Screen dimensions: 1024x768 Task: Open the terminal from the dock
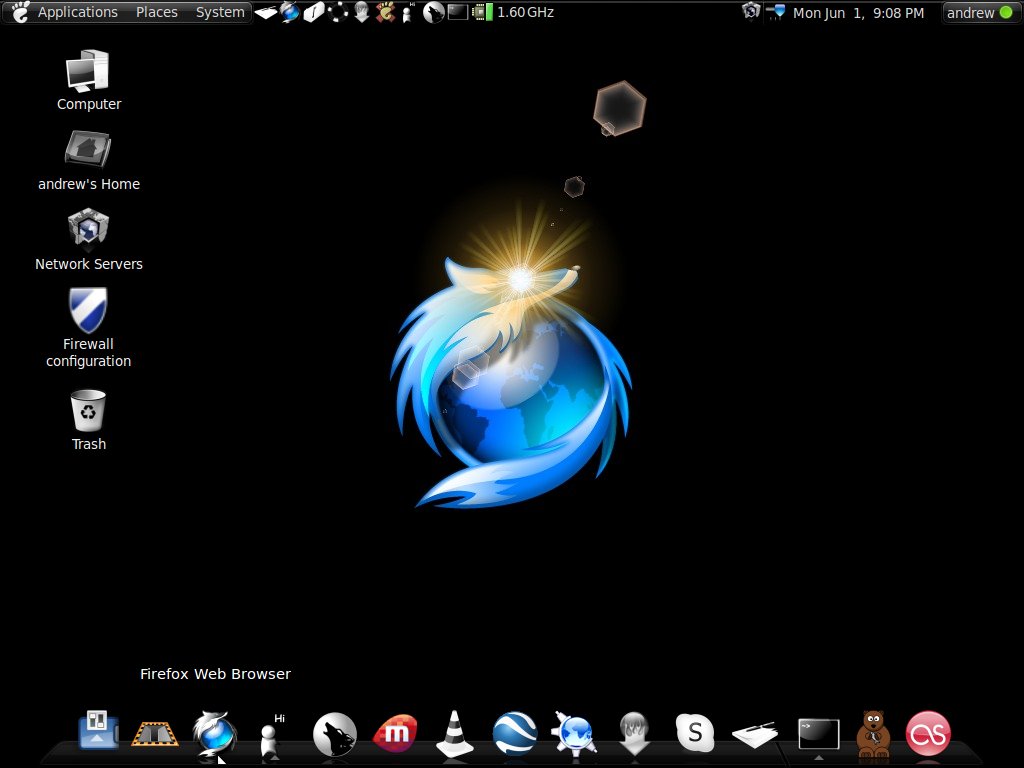(x=817, y=733)
